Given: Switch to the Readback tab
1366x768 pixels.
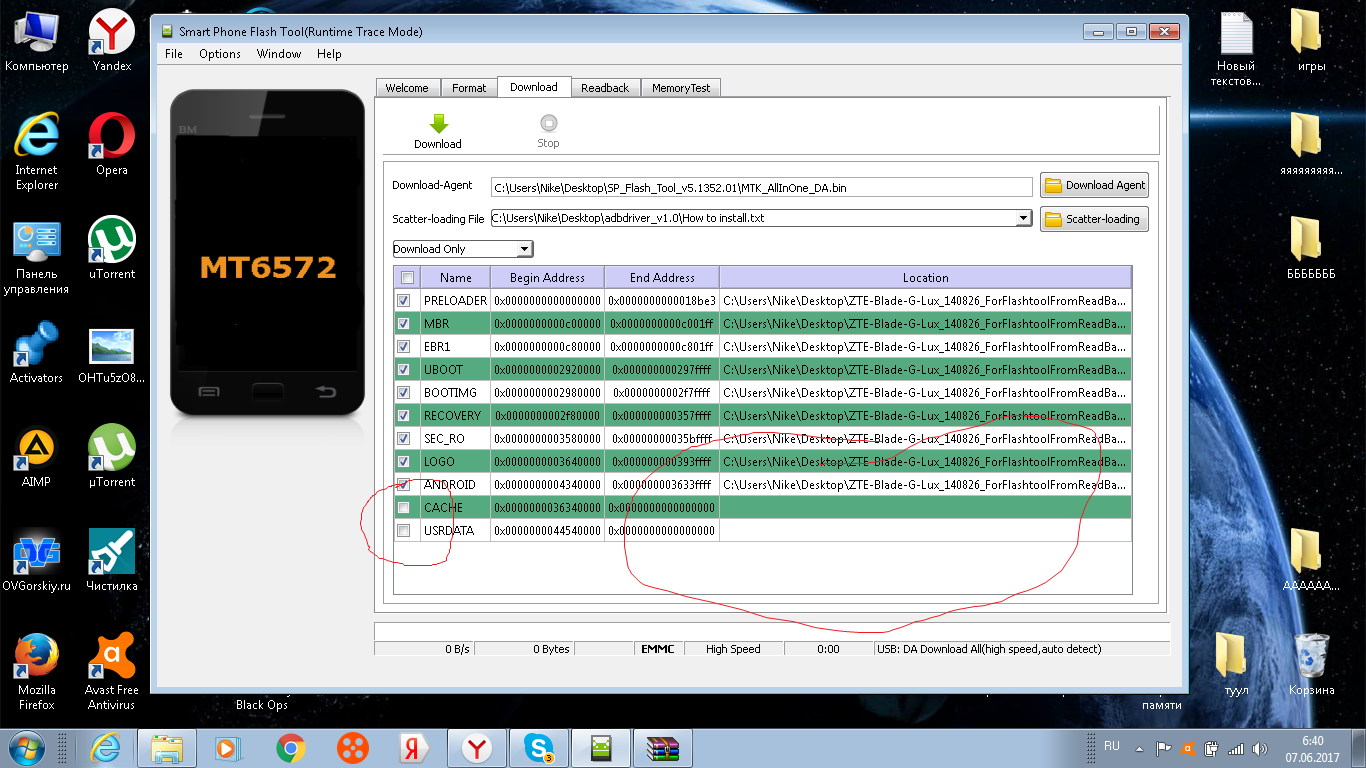Looking at the screenshot, I should click(605, 88).
